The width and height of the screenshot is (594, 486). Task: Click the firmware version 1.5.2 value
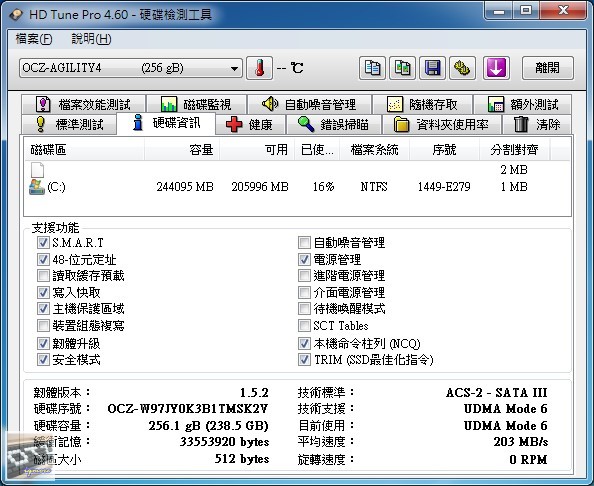tap(254, 392)
